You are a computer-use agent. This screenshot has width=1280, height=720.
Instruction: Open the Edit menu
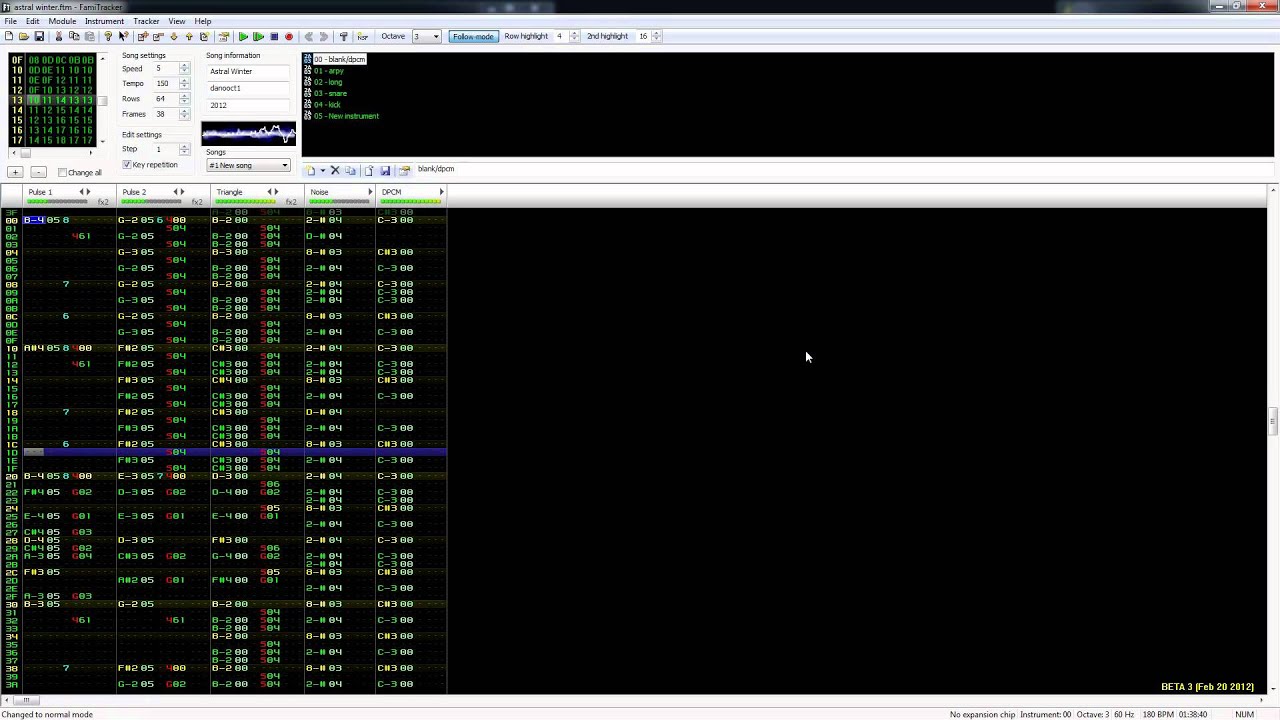(33, 21)
